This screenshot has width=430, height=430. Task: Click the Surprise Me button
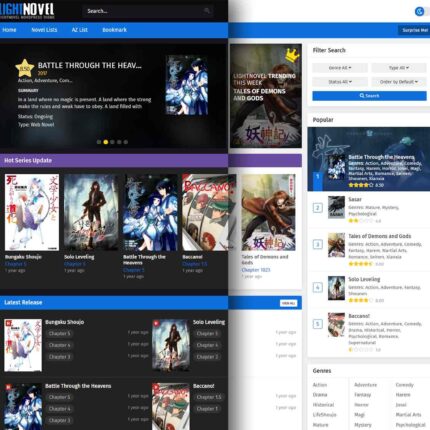coord(414,30)
